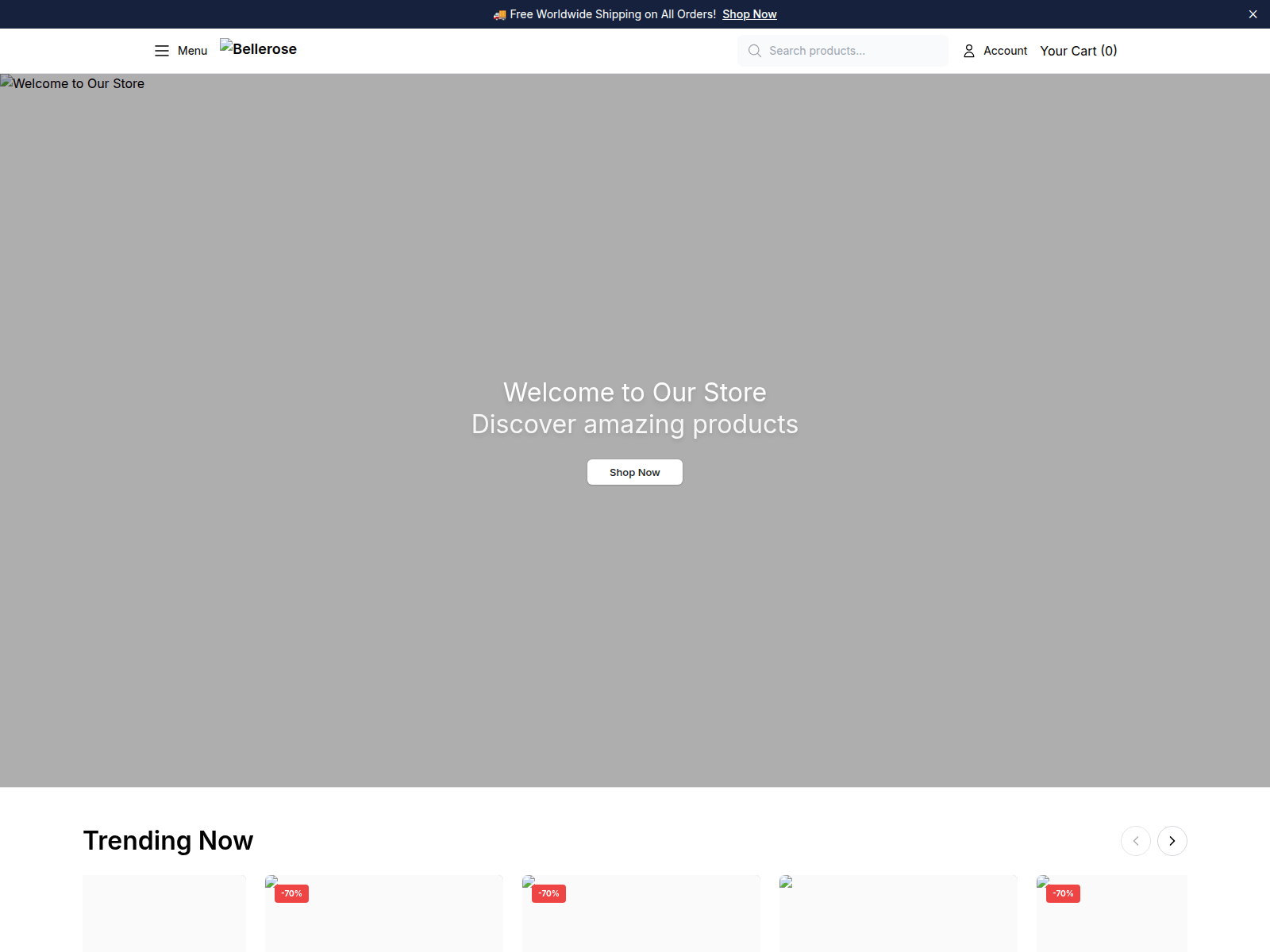
Task: Click the delivery truck emoji in banner
Action: [500, 14]
